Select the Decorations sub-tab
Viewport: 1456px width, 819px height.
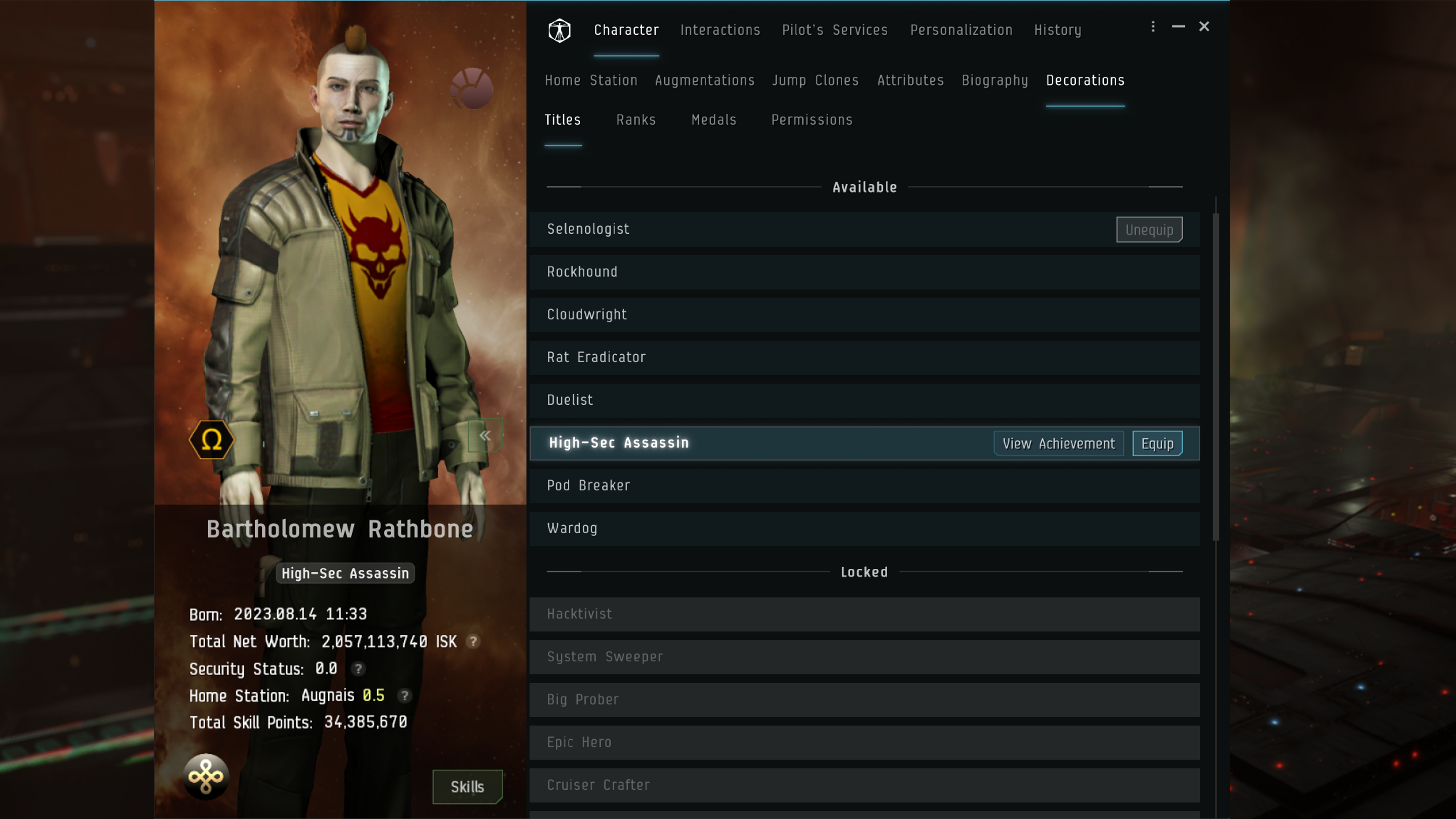pos(1085,80)
